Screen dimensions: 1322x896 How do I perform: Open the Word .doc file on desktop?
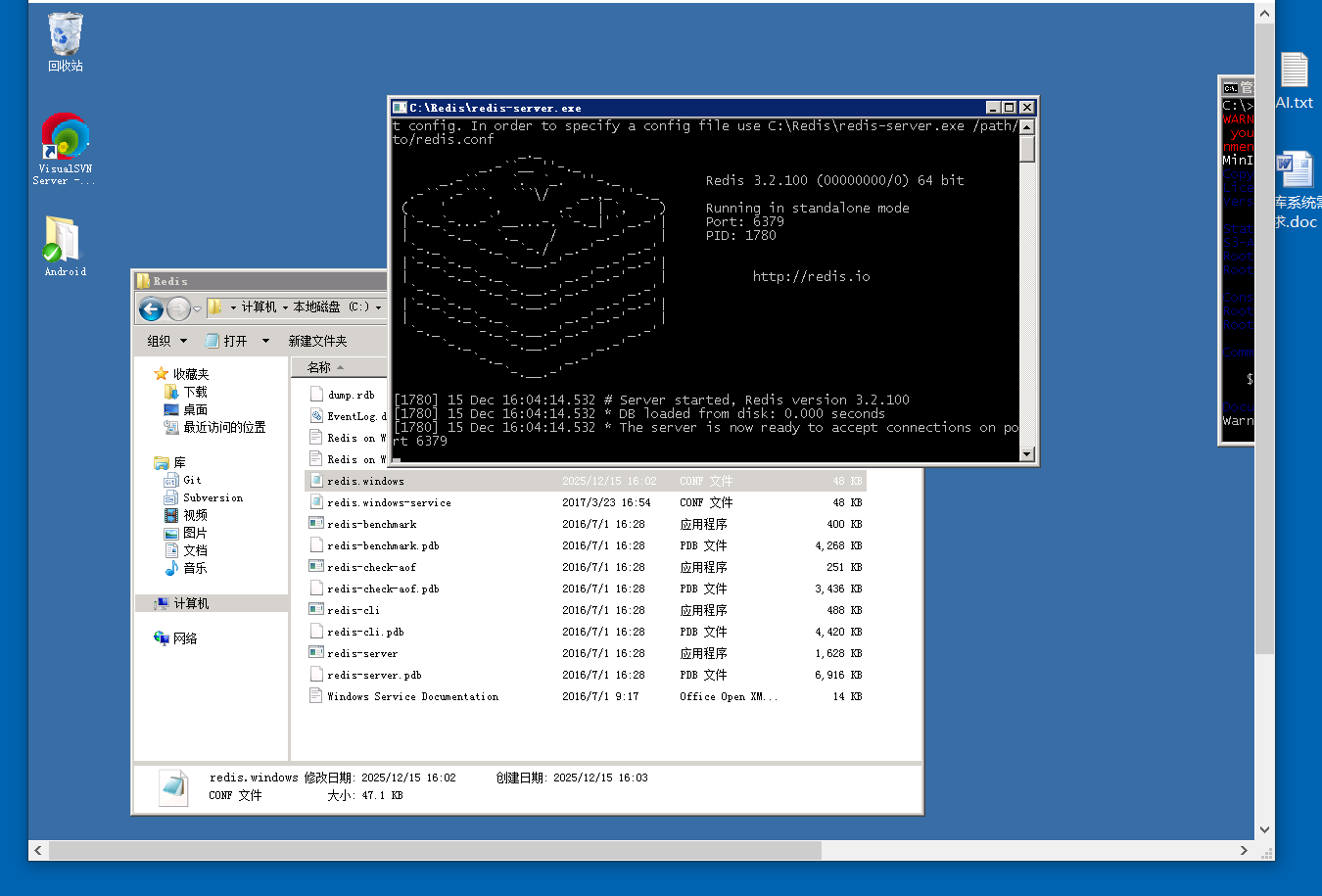(x=1297, y=190)
